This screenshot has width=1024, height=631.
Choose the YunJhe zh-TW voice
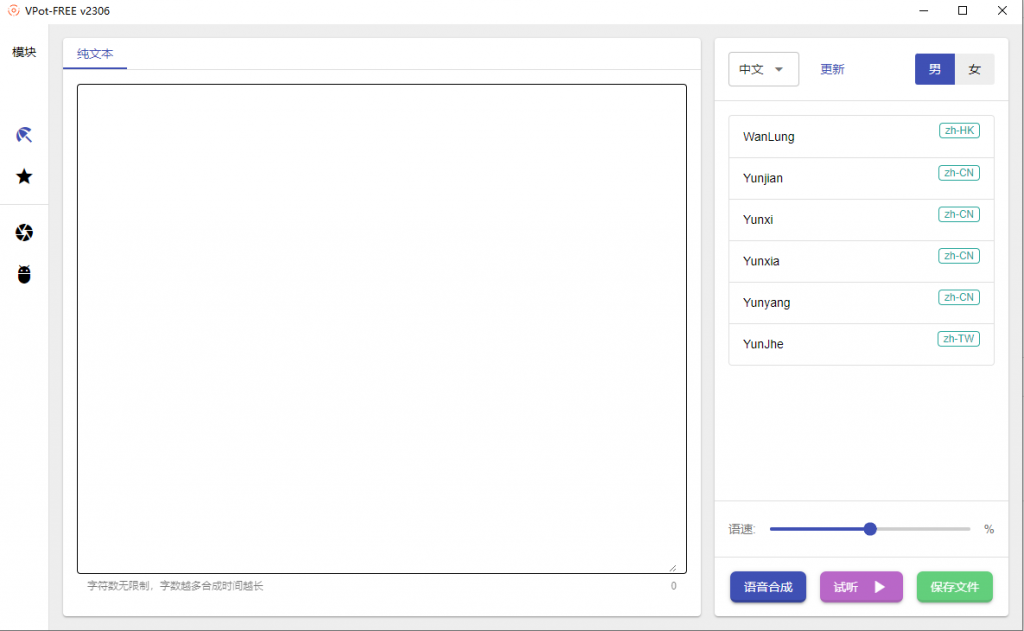pos(860,344)
